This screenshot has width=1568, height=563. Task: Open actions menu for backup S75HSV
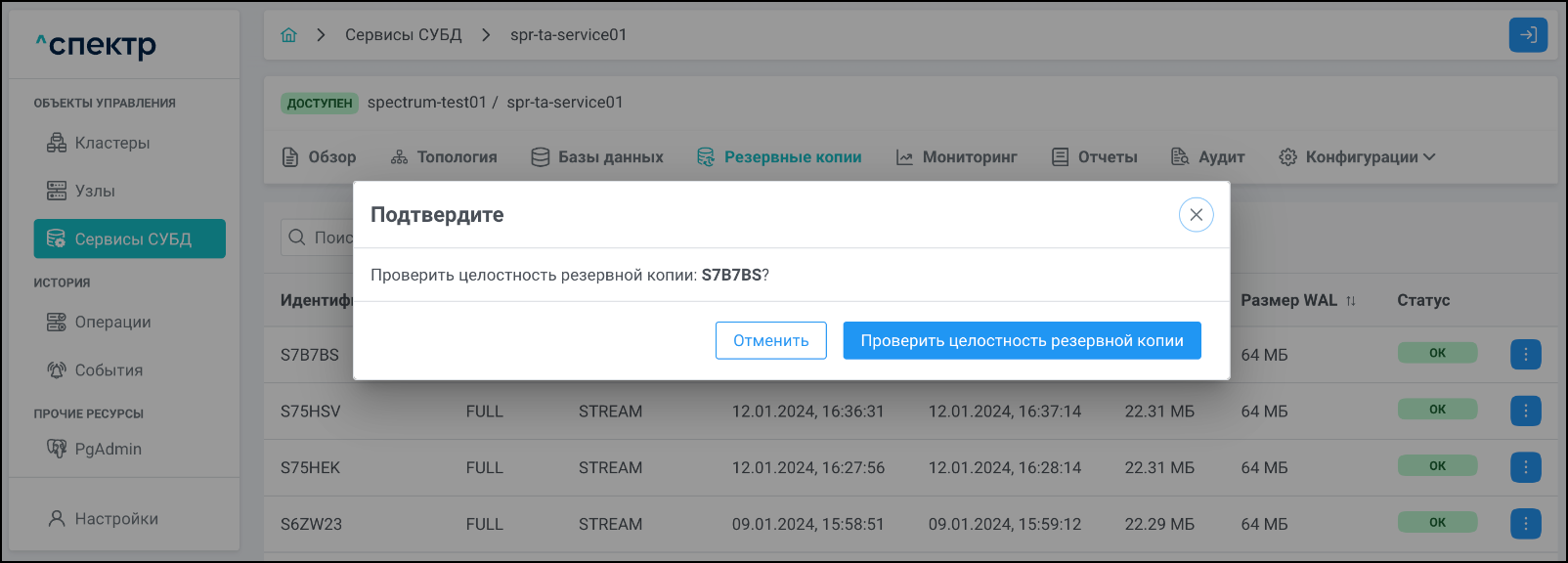tap(1525, 411)
